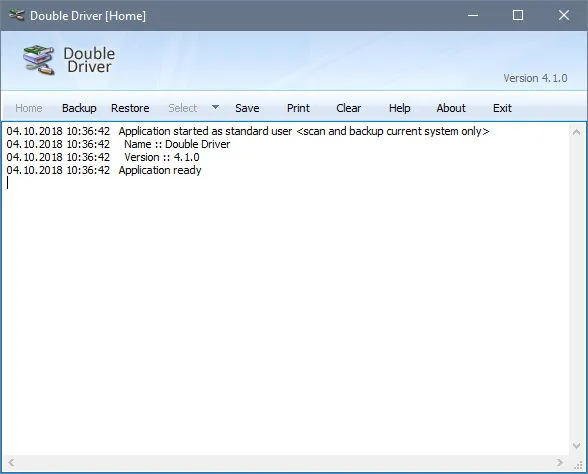Click the horizontal scrollbar right arrow
This screenshot has height=474, width=588.
click(x=560, y=462)
